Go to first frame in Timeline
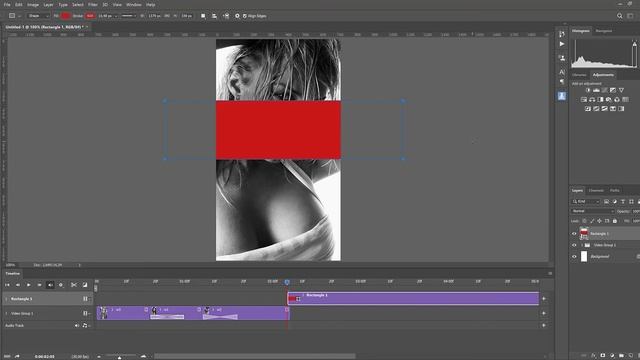 (x=7, y=285)
